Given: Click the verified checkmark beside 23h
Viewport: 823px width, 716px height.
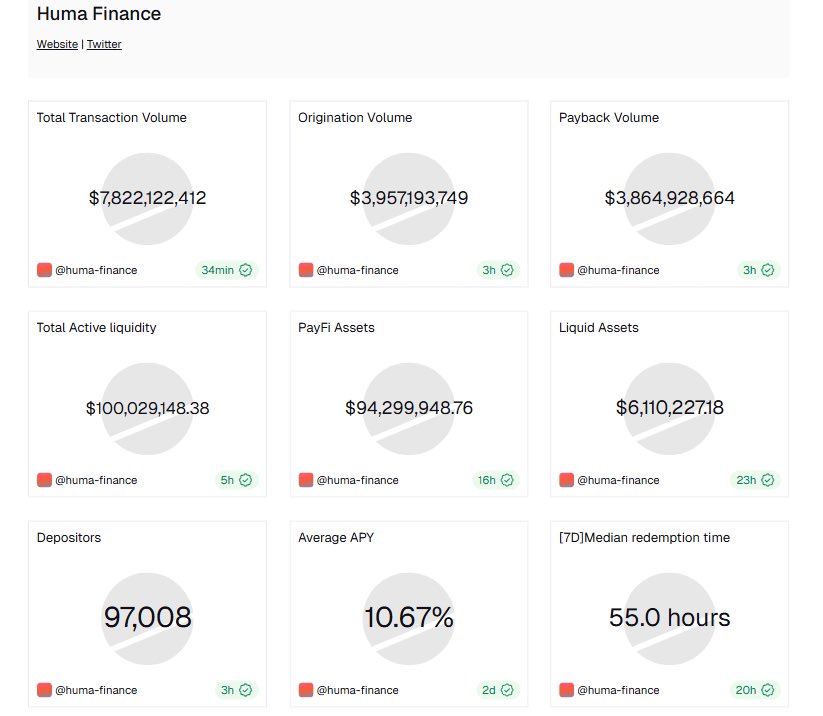Looking at the screenshot, I should pyautogui.click(x=768, y=480).
